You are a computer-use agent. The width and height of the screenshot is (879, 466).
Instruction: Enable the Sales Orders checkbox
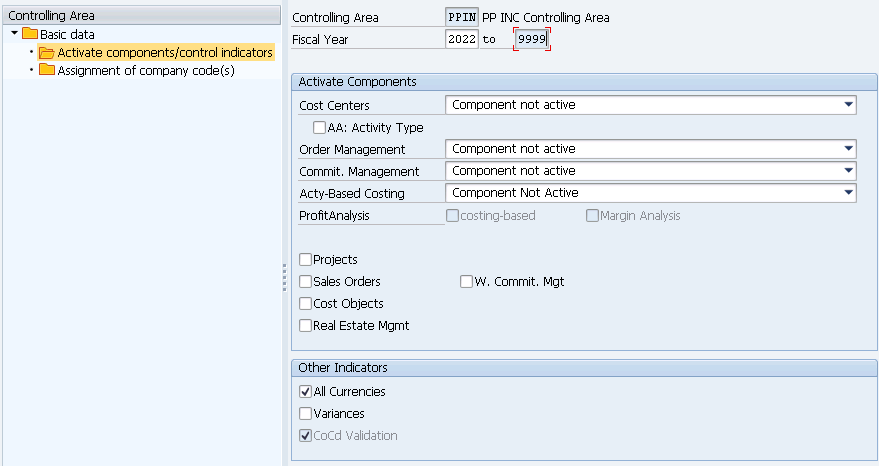point(305,281)
